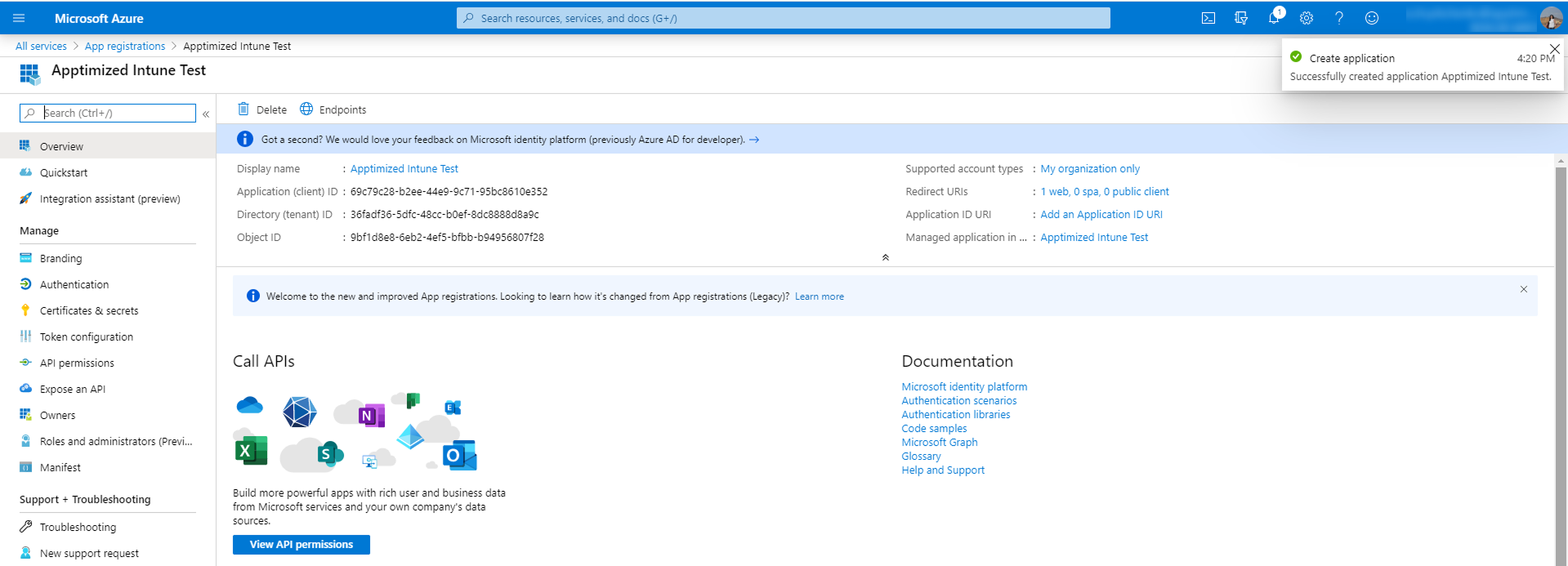This screenshot has width=1568, height=566.
Task: Click the Expose an API cloud icon
Action: pos(25,388)
